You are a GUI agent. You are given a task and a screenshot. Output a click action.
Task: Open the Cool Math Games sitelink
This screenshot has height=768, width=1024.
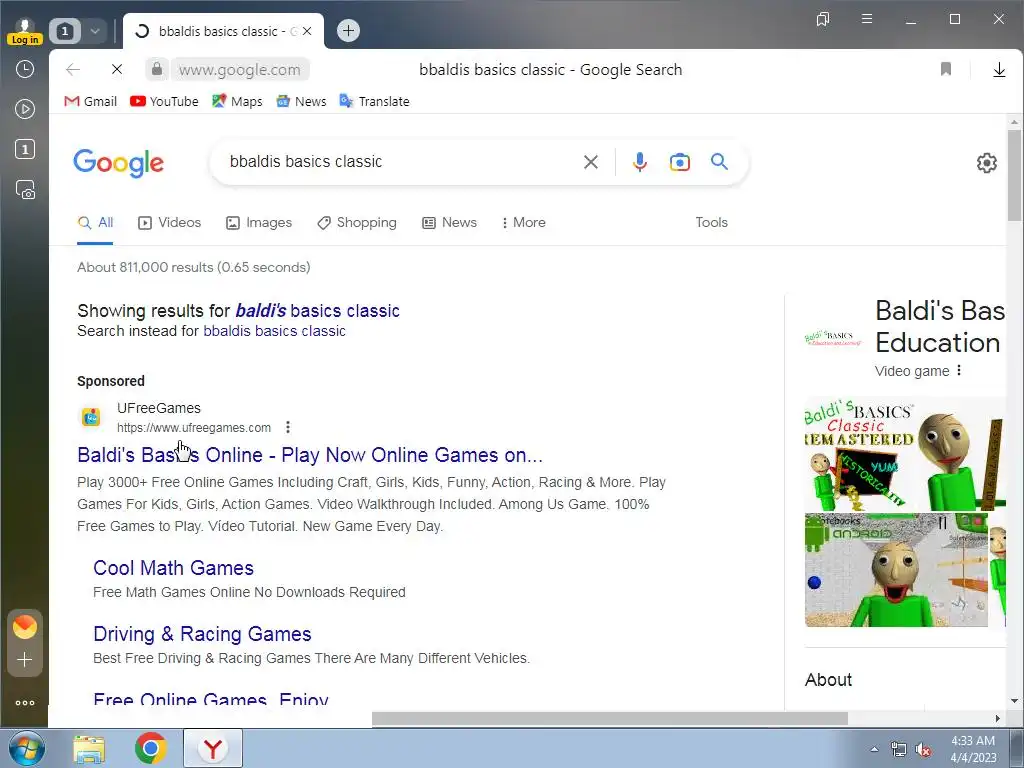pyautogui.click(x=173, y=568)
